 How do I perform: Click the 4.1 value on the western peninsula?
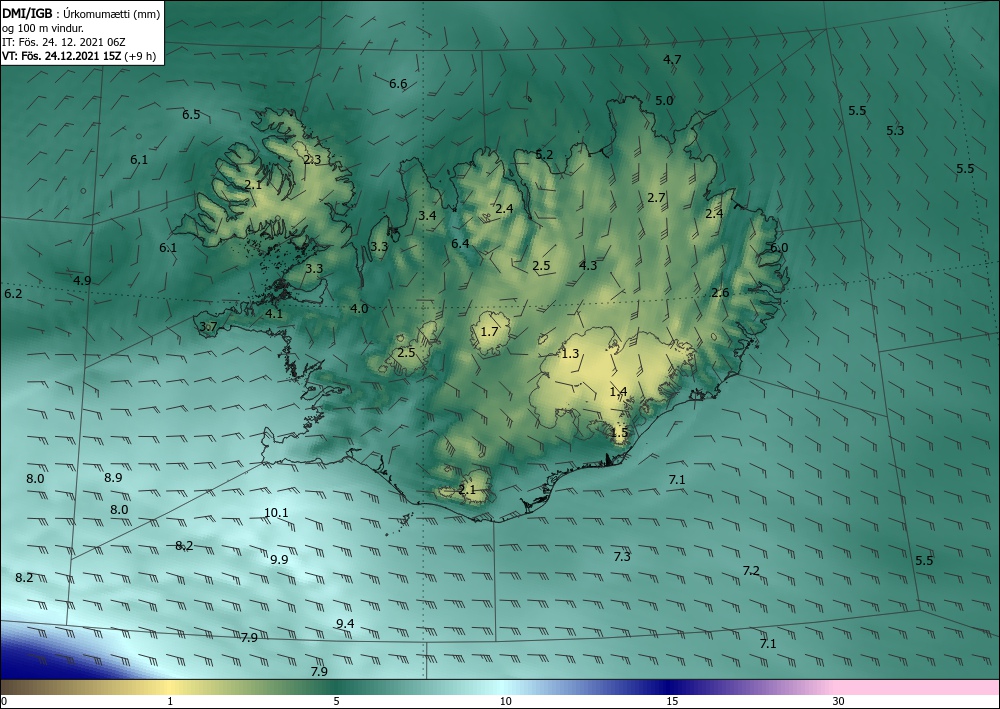click(x=274, y=314)
